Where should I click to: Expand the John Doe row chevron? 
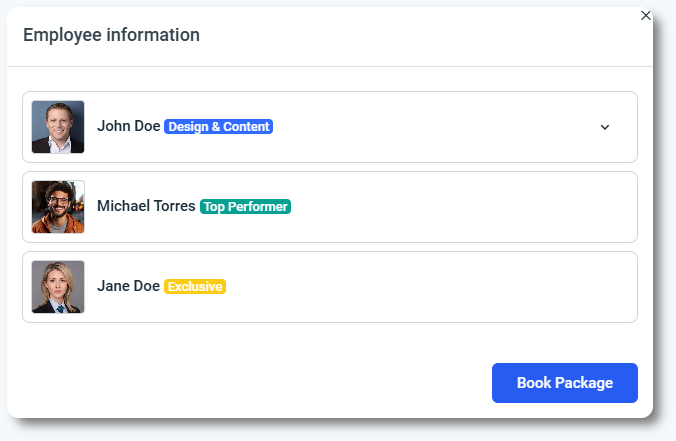[x=605, y=127]
